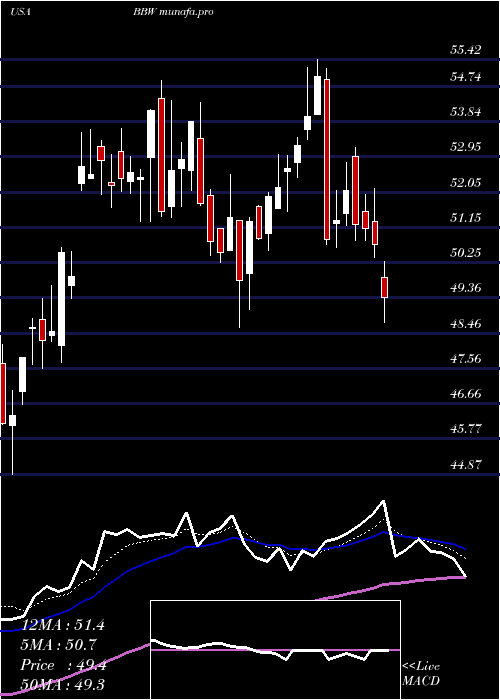Screen dimensions: 500x700
Task: Click inside the MACD inset chart box
Action: click(275, 650)
